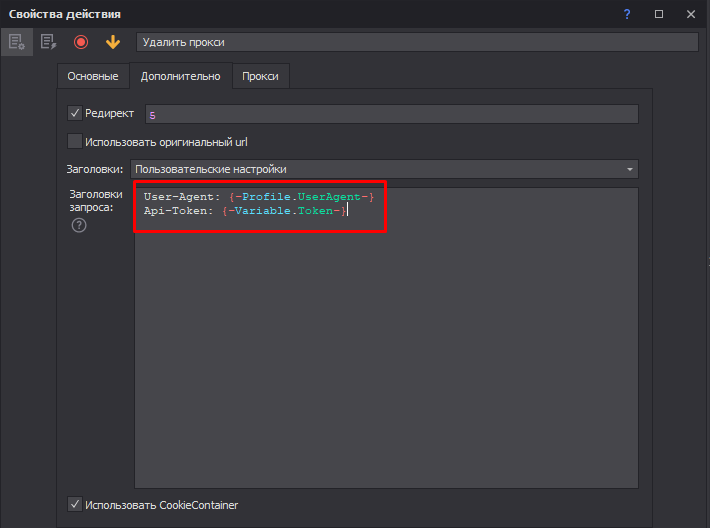Click help icon under Заголовки запроса
The image size is (710, 528).
pos(79,225)
